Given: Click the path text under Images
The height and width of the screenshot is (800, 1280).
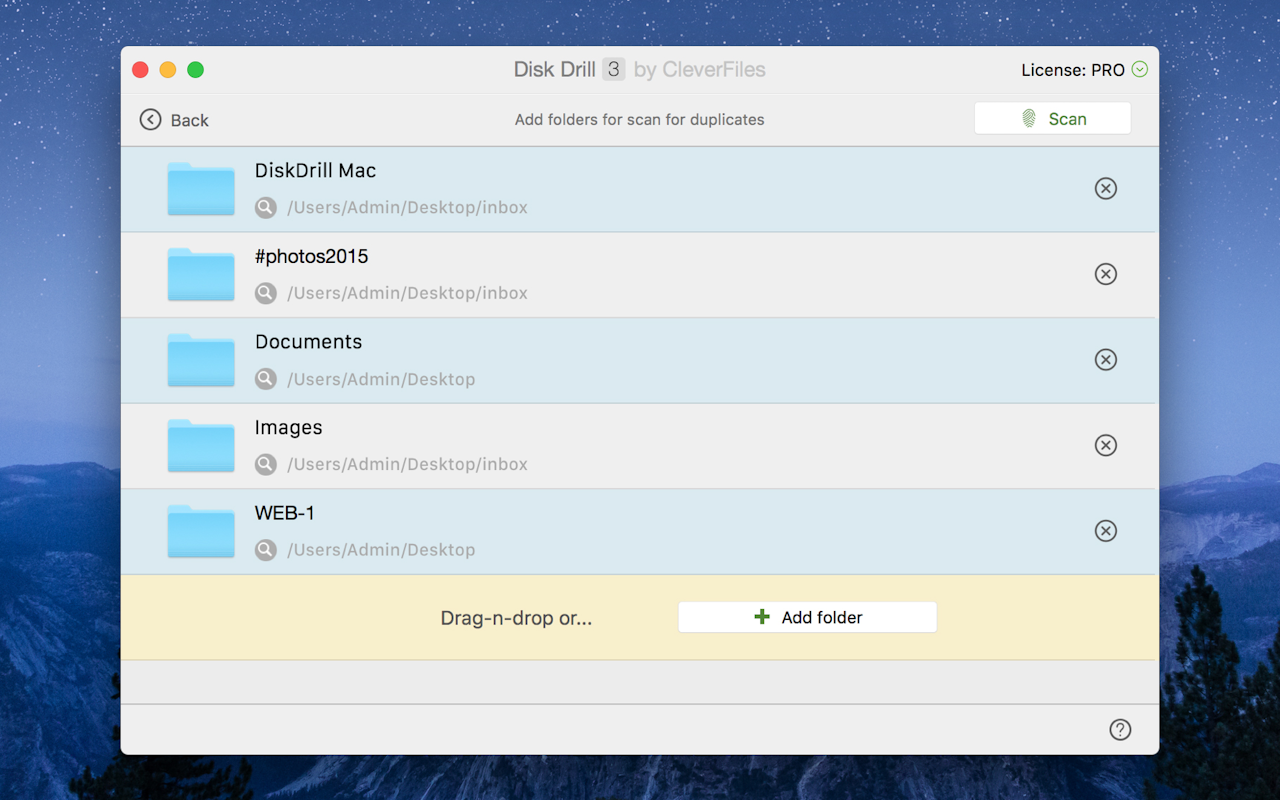Looking at the screenshot, I should click(x=407, y=464).
